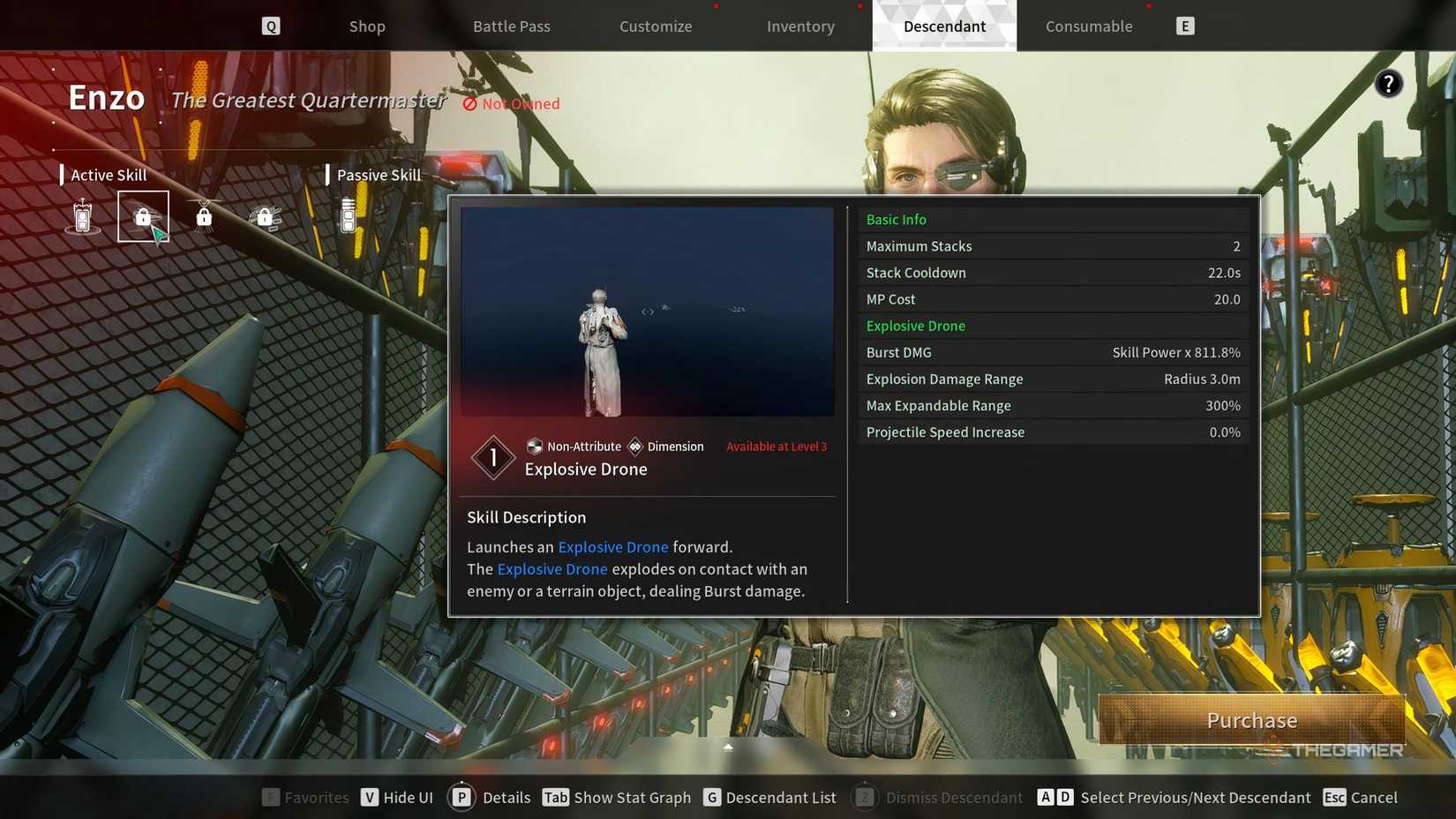This screenshot has height=819, width=1456.
Task: Select the fourth locked active skill icon
Action: [x=265, y=216]
